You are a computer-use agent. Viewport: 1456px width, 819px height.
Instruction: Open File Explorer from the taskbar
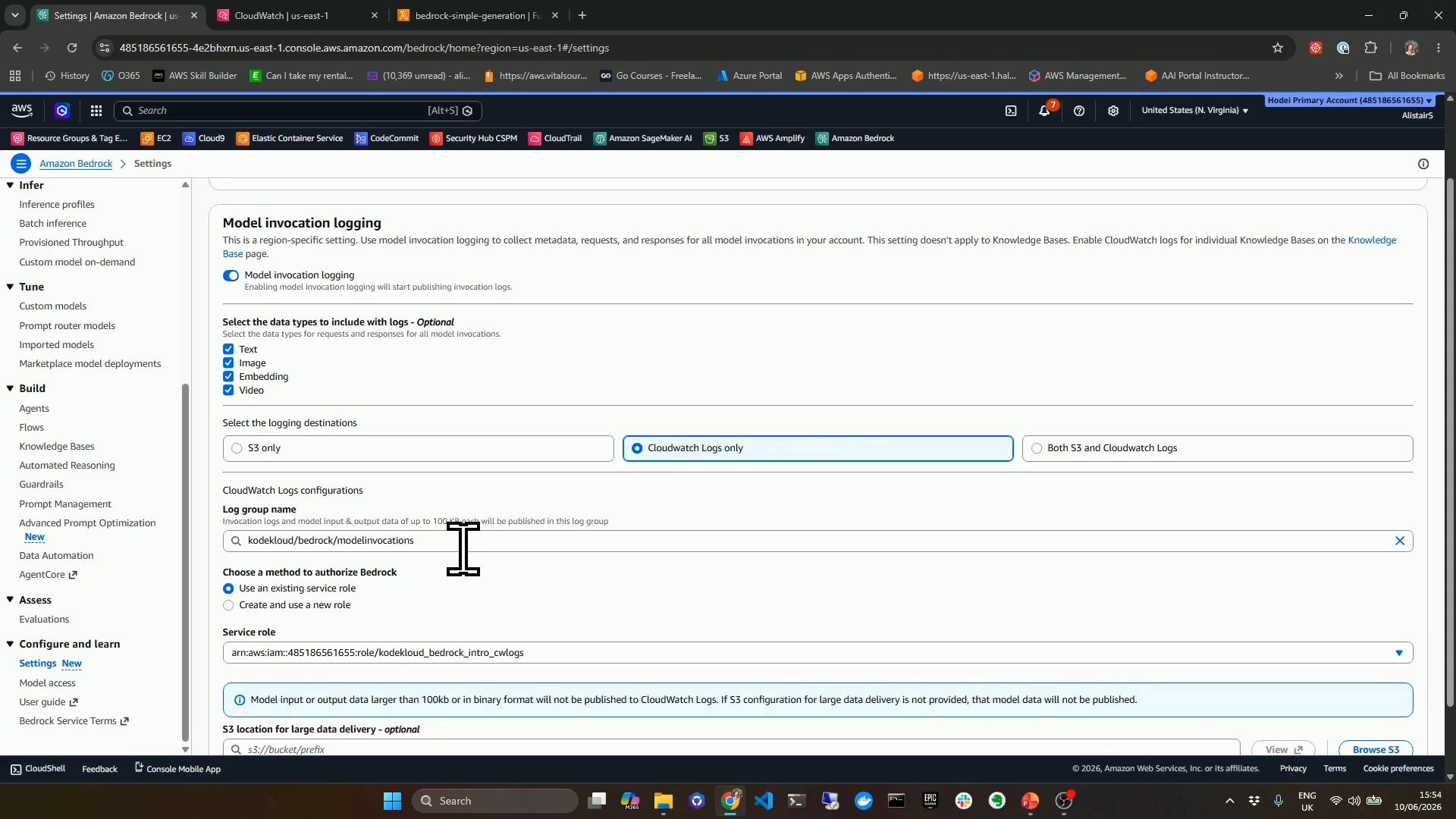pos(664,801)
